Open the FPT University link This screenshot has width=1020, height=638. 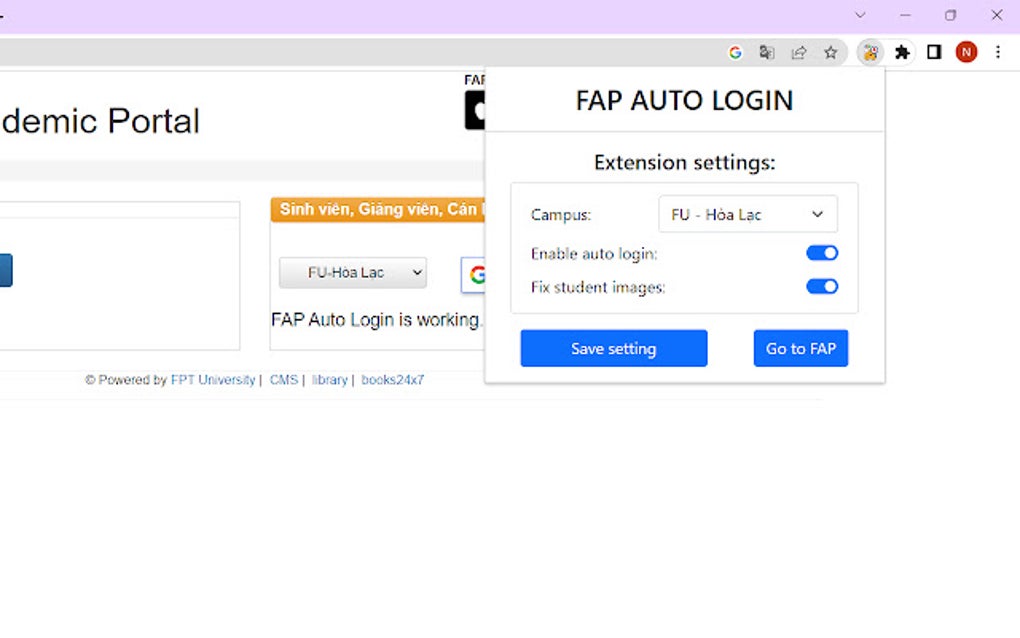pyautogui.click(x=212, y=379)
